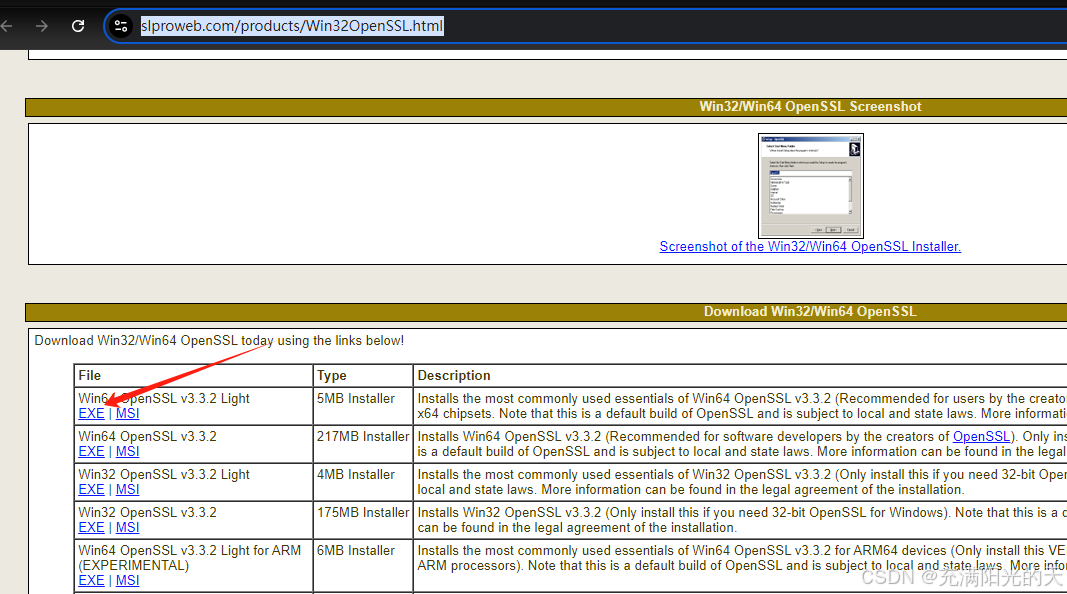
Task: Click the browser forward arrow
Action: (x=42, y=26)
